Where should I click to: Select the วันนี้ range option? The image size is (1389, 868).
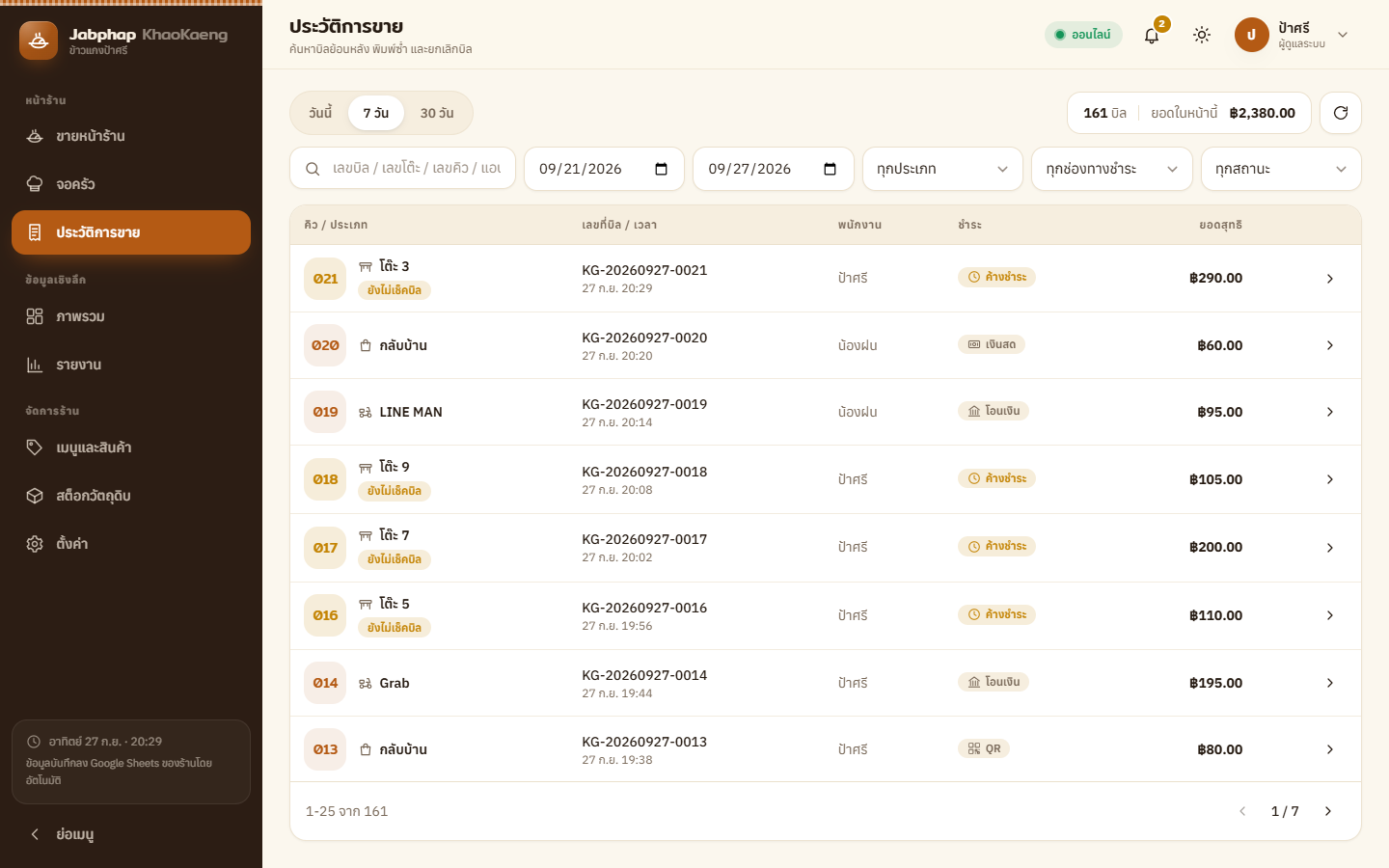(320, 113)
